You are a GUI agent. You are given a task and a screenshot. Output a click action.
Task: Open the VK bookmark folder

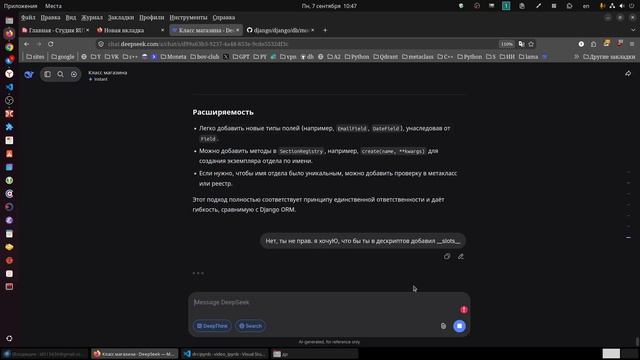pyautogui.click(x=111, y=57)
